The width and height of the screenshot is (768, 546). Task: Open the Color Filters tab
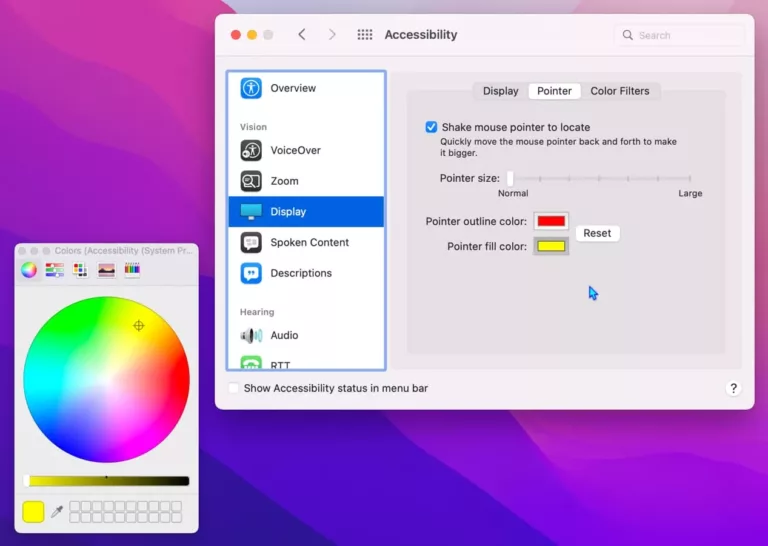[620, 91]
